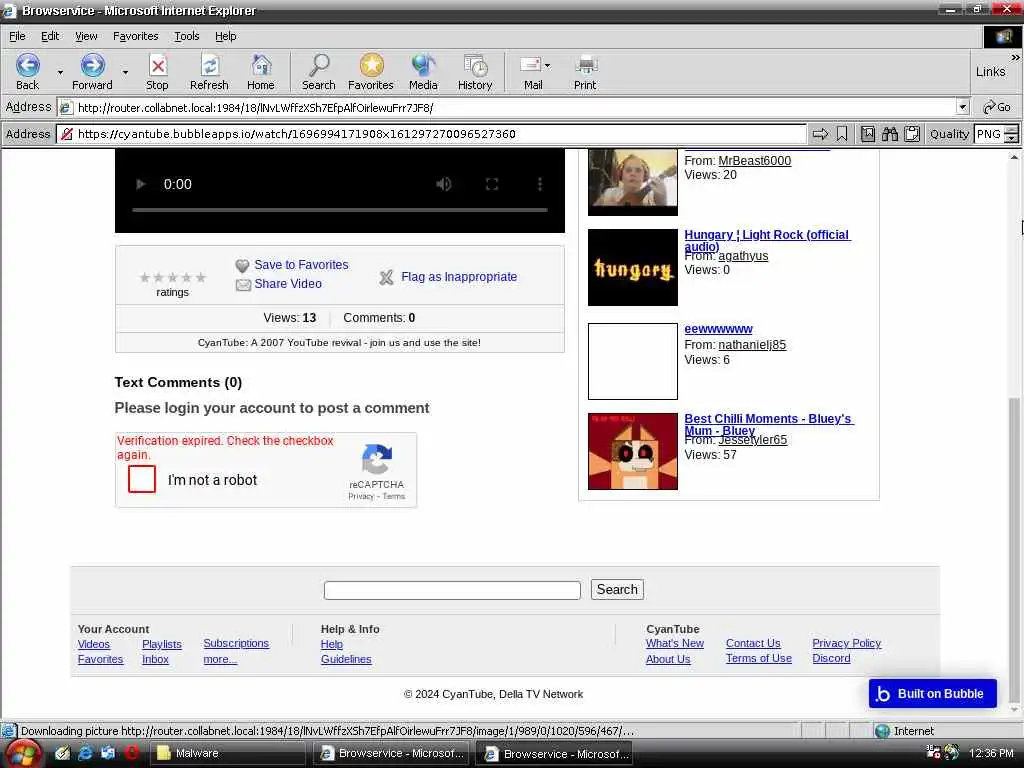The width and height of the screenshot is (1024, 768).
Task: Click the Share Video envelope icon
Action: 243,285
